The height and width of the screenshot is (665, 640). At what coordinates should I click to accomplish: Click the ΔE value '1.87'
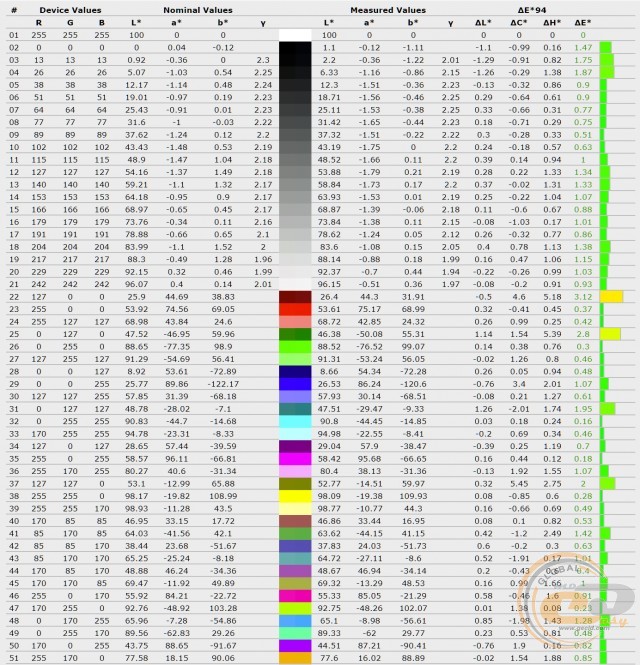click(x=583, y=73)
